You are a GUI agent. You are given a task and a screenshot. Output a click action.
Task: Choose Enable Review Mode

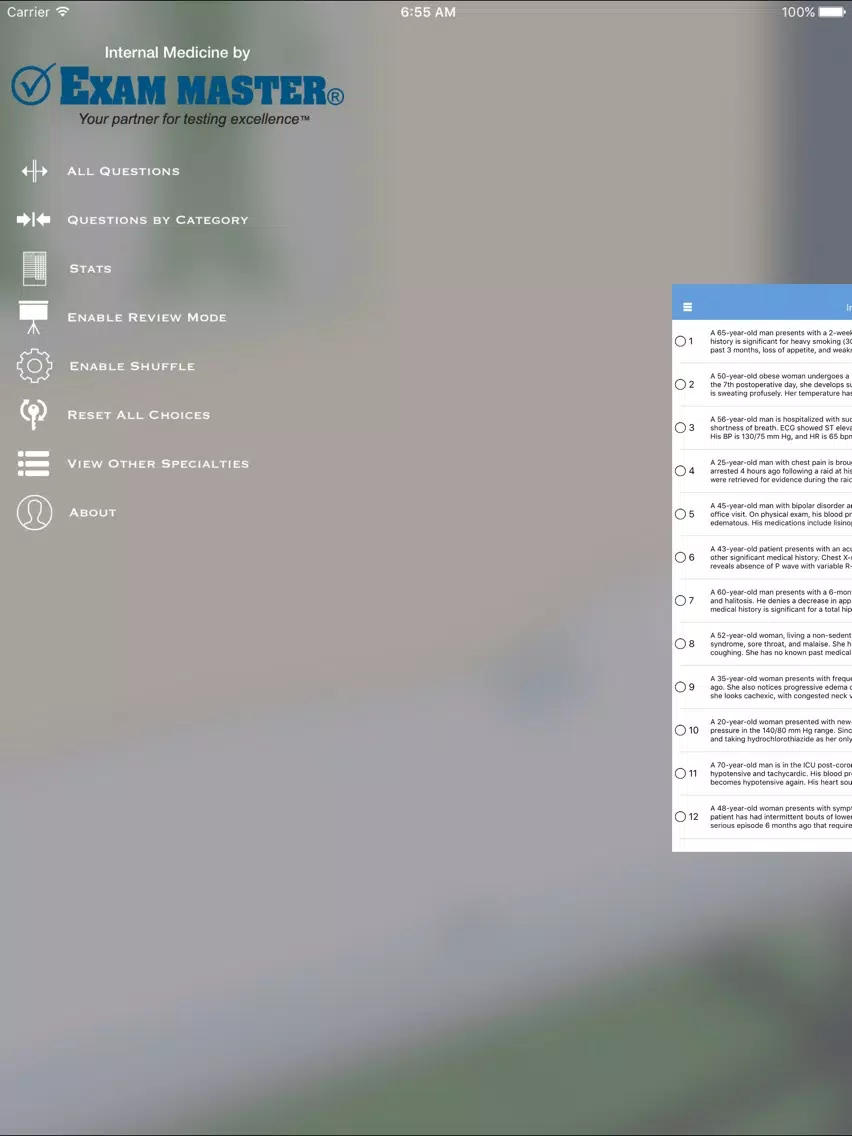coord(147,317)
